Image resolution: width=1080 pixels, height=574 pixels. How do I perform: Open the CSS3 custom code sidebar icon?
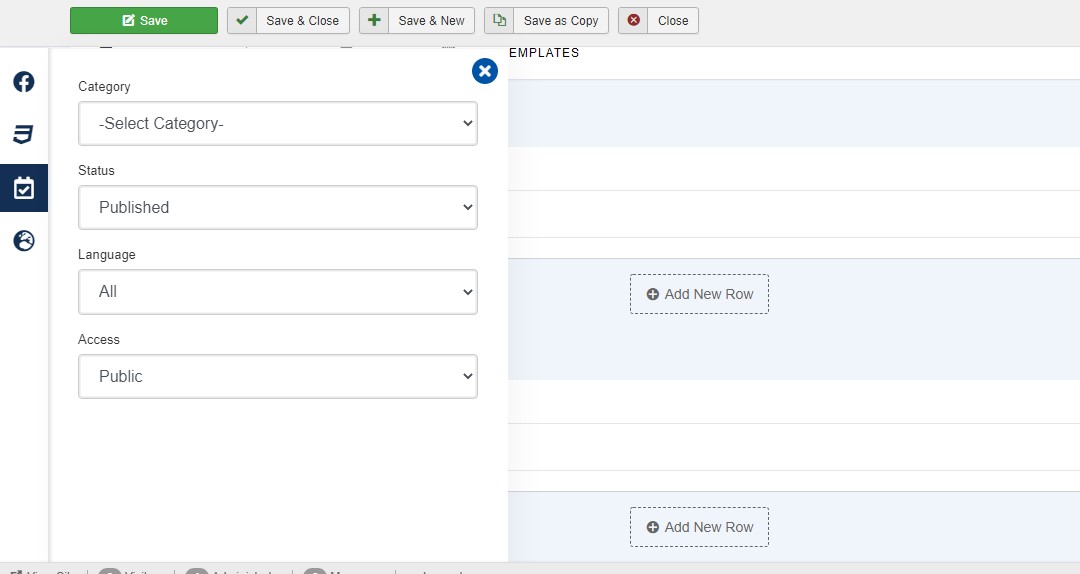(x=24, y=135)
